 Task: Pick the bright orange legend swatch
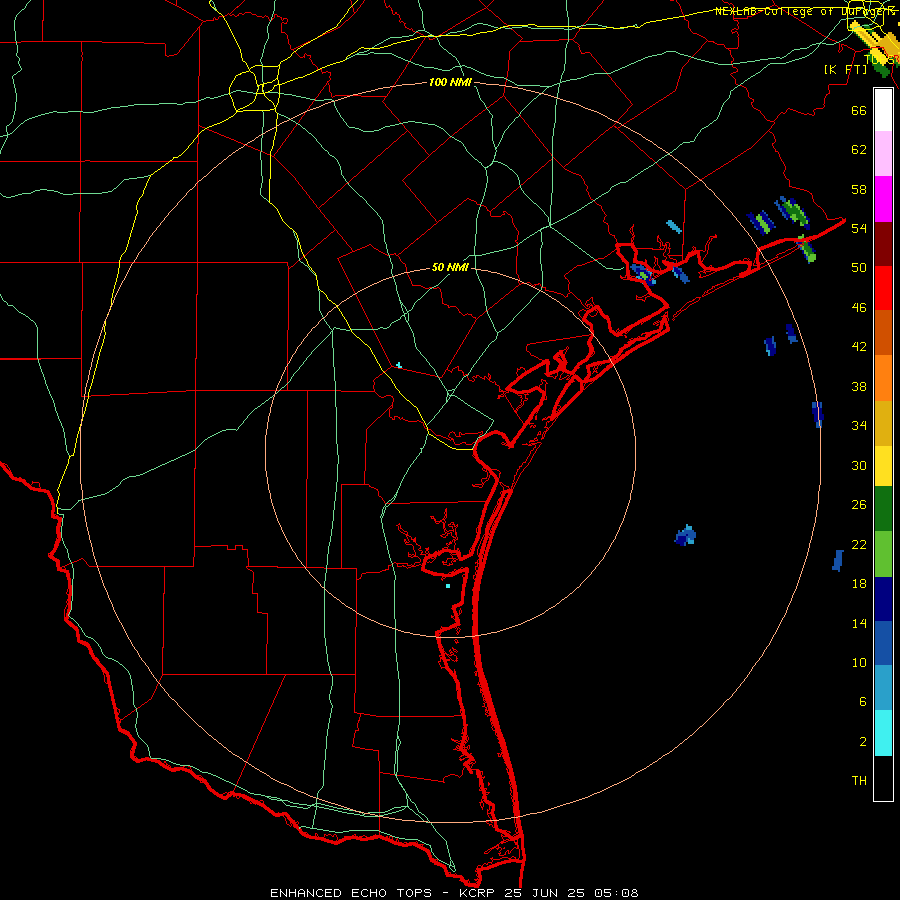coord(883,378)
